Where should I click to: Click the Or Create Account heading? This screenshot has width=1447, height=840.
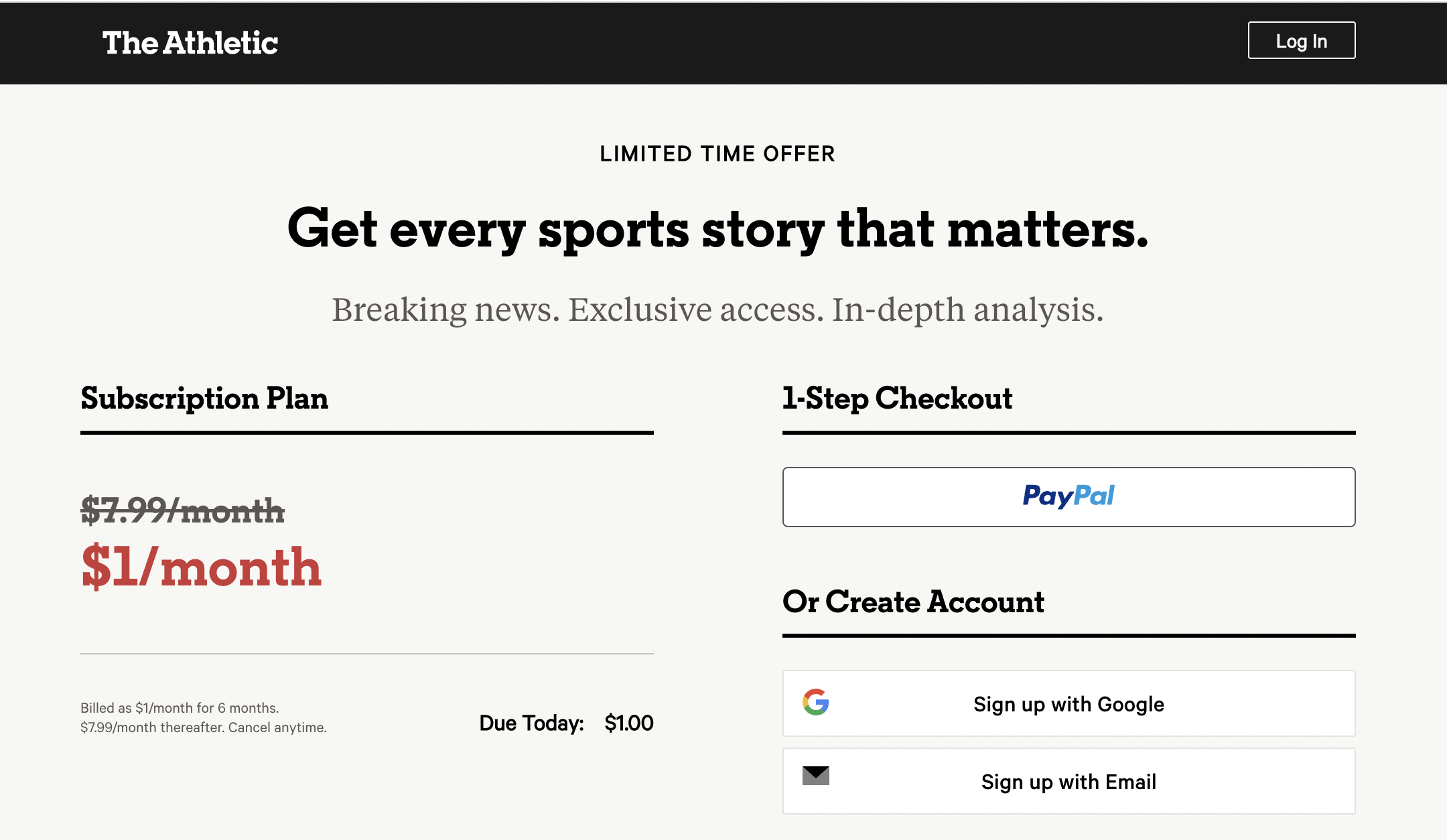[x=913, y=602]
